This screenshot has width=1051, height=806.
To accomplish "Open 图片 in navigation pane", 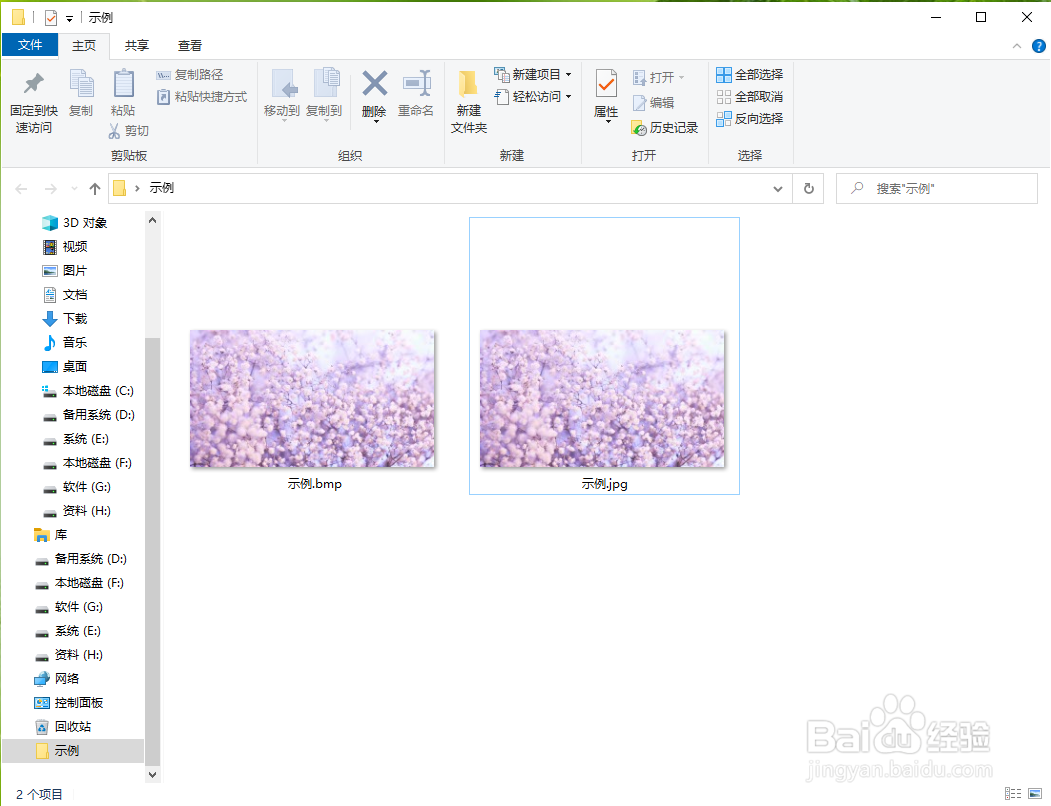I will pos(65,271).
